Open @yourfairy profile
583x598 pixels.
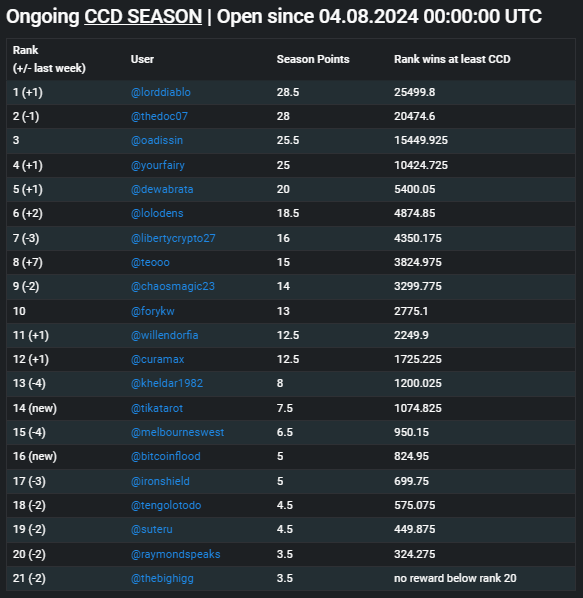coord(157,165)
